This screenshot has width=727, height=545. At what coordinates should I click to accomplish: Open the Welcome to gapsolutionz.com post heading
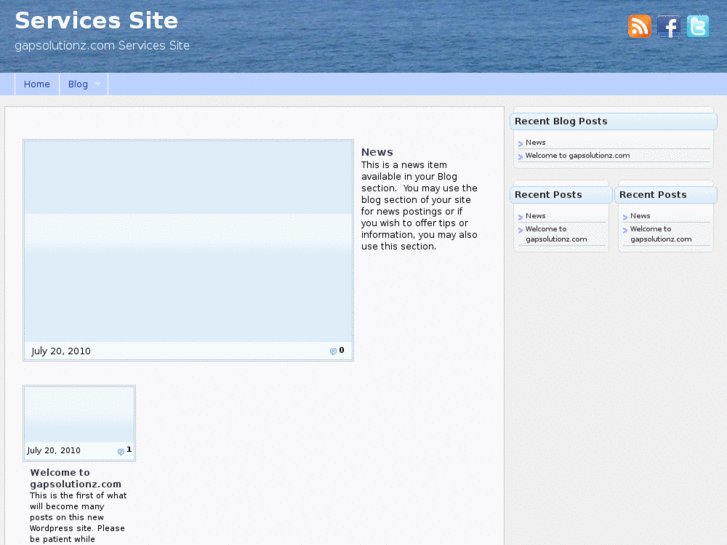[x=76, y=478]
